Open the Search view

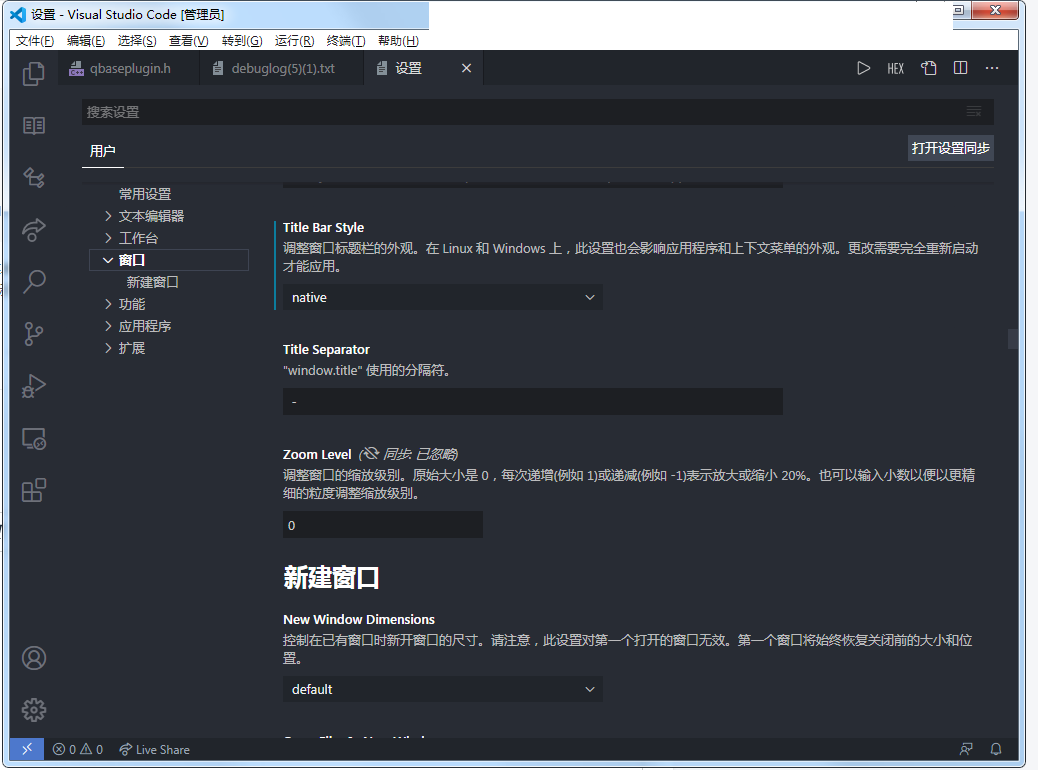[x=34, y=281]
